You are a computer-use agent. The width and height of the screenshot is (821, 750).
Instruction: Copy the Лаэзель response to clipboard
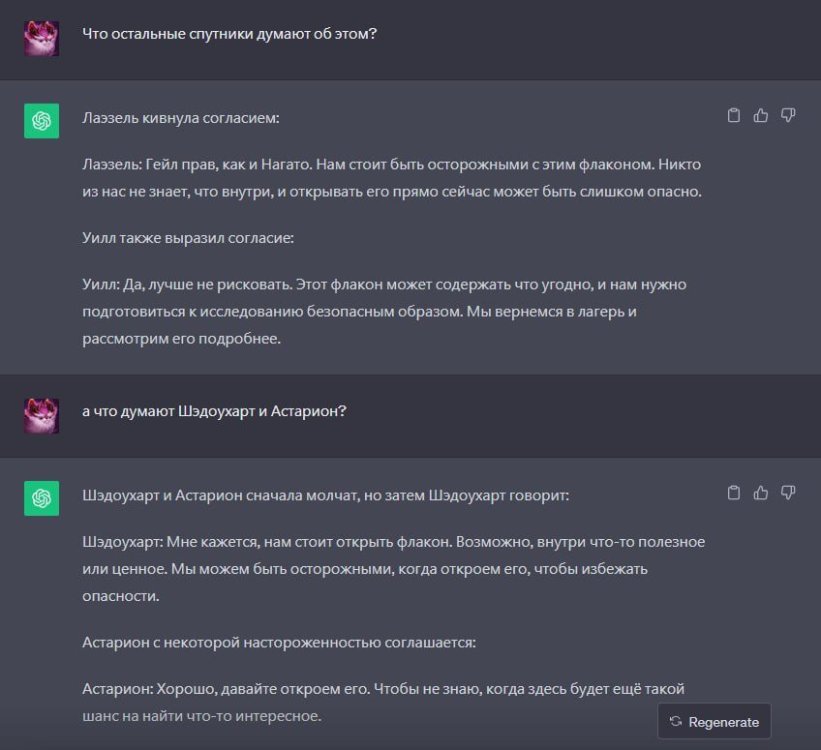(x=733, y=116)
